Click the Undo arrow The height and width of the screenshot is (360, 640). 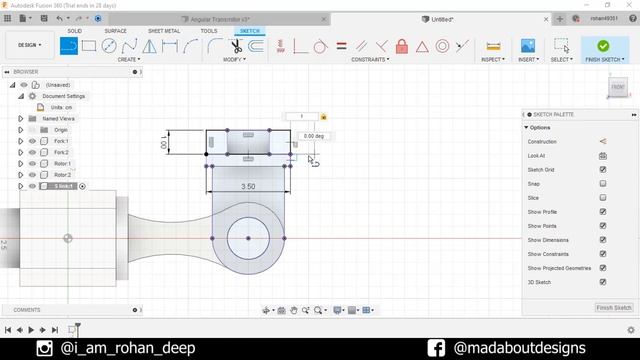coord(60,18)
